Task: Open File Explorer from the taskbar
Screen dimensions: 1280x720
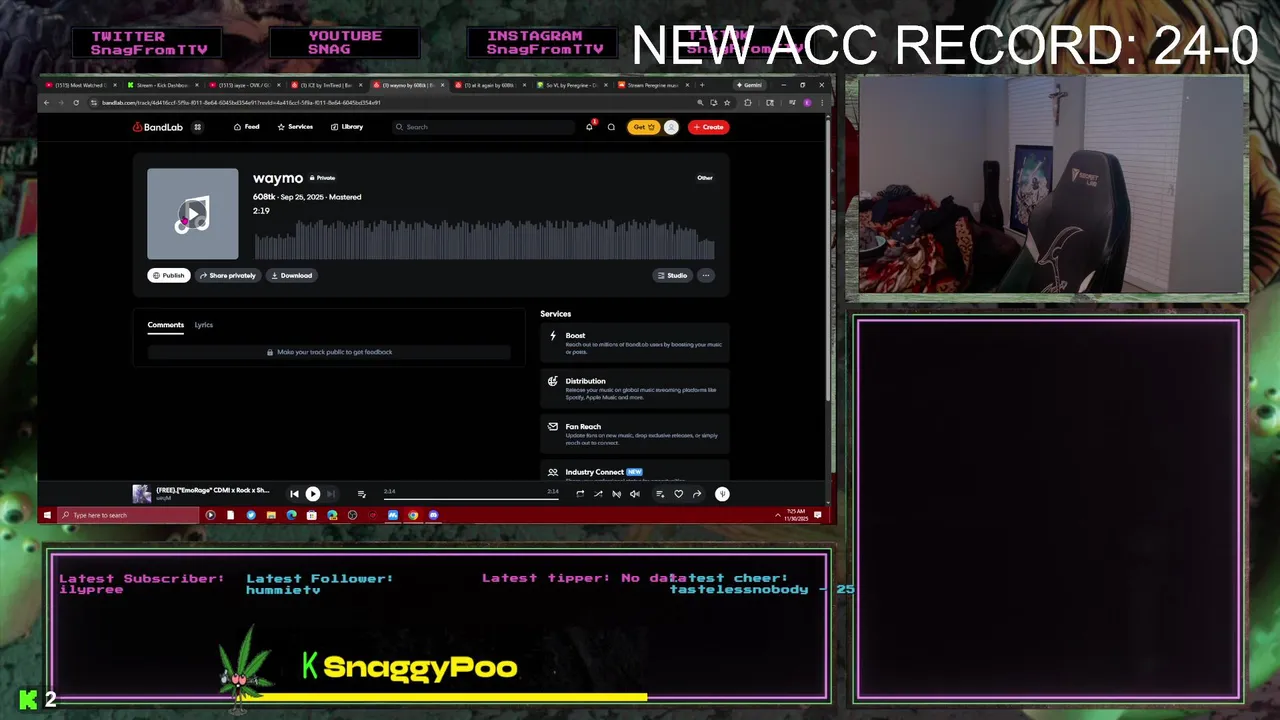Action: click(x=271, y=515)
